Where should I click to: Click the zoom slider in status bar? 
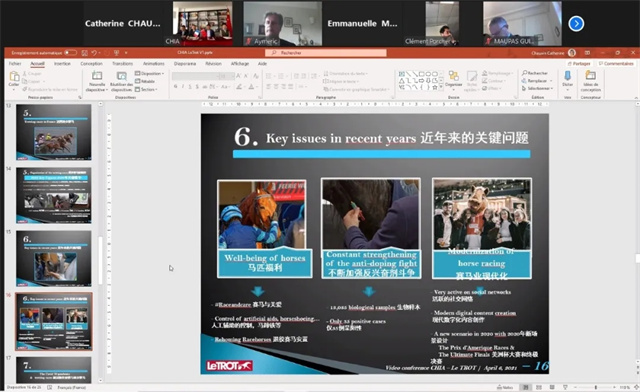coord(596,387)
